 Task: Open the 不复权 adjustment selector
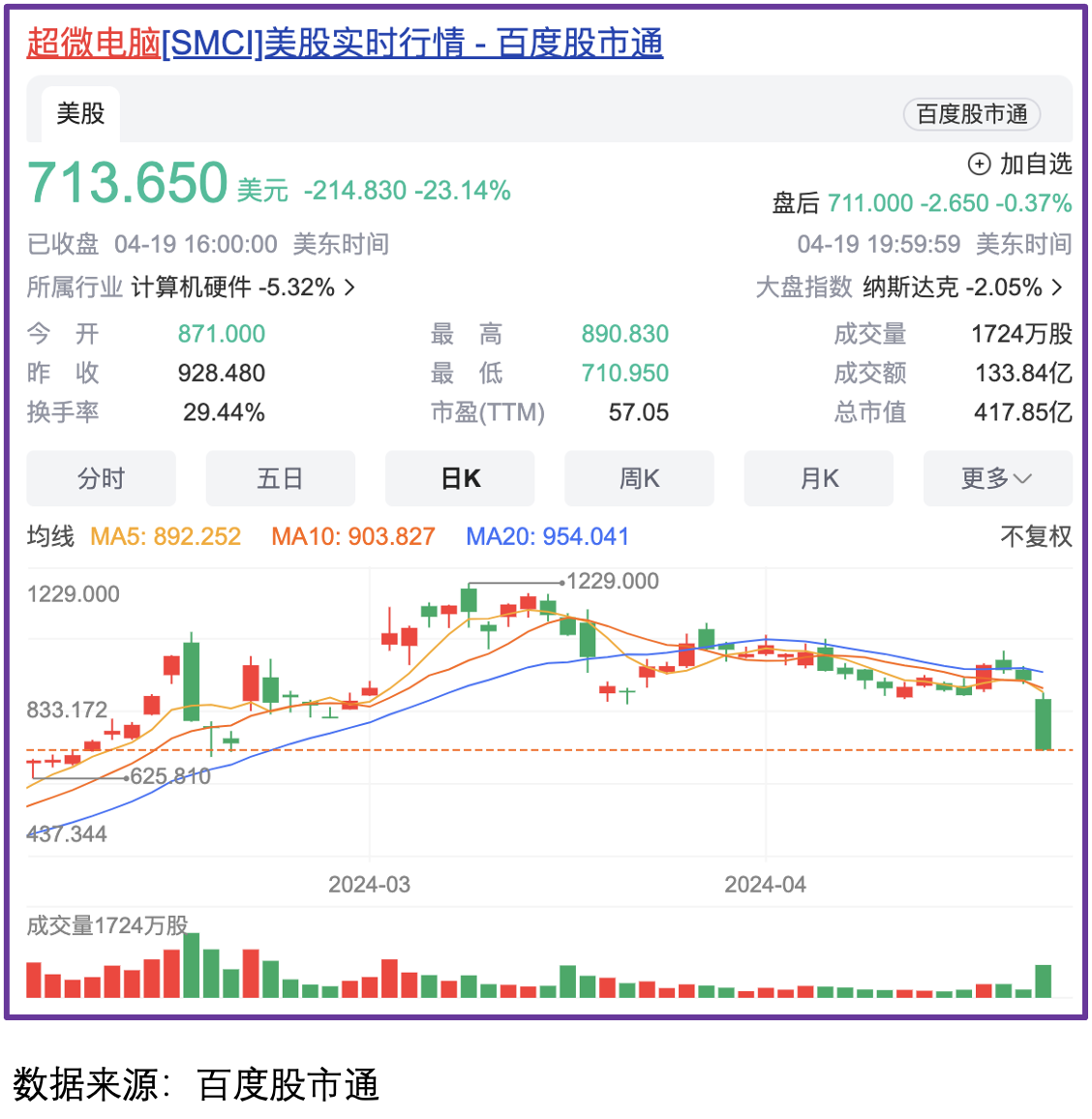(1036, 536)
